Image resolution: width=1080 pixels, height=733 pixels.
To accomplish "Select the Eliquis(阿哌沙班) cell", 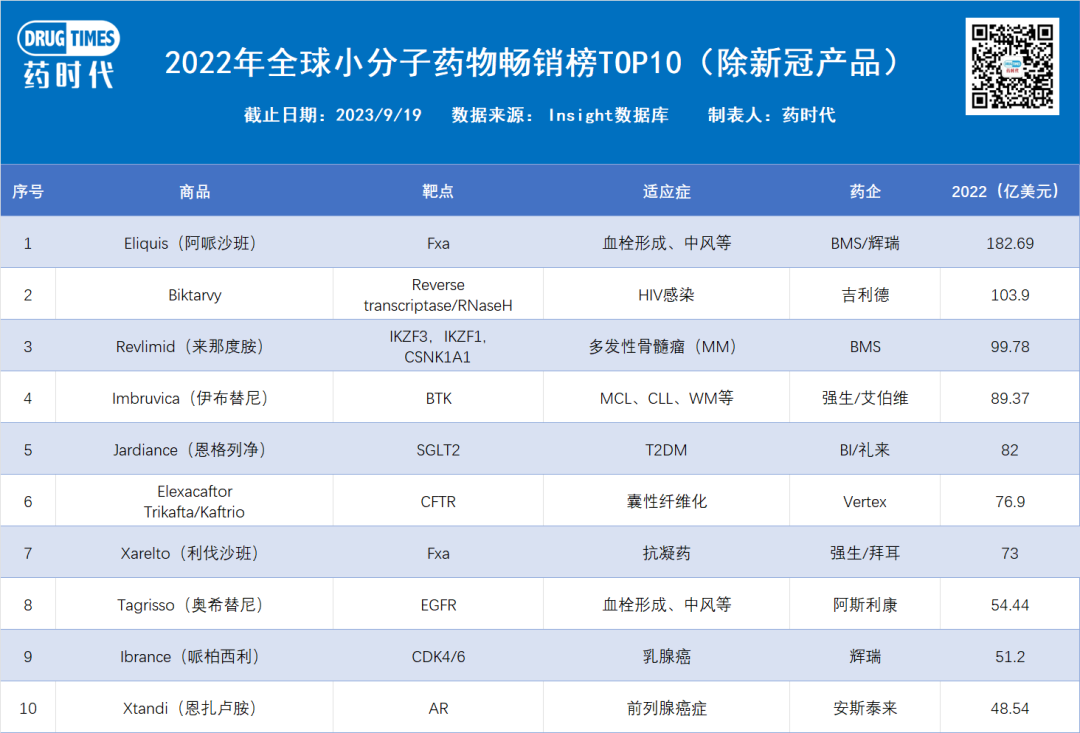I will pyautogui.click(x=194, y=242).
